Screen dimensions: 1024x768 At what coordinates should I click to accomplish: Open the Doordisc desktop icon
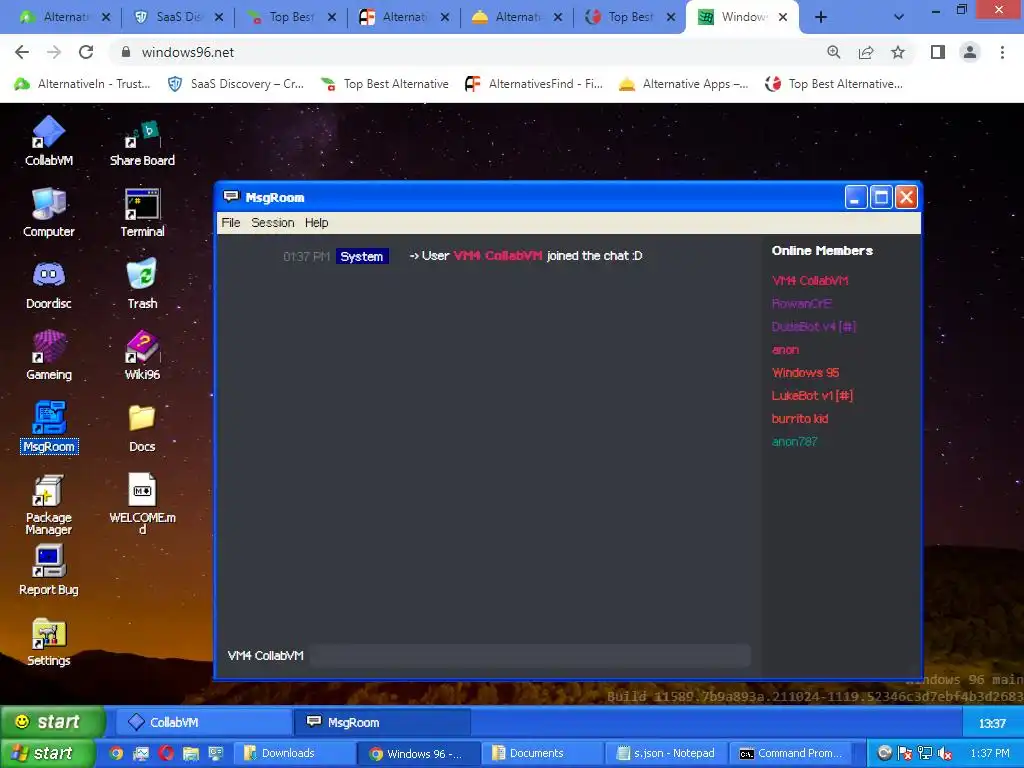point(48,285)
